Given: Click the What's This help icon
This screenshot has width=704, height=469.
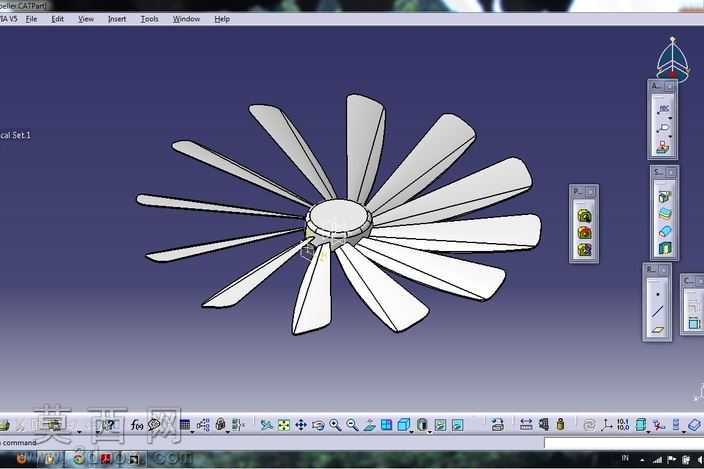Looking at the screenshot, I should pos(108,425).
